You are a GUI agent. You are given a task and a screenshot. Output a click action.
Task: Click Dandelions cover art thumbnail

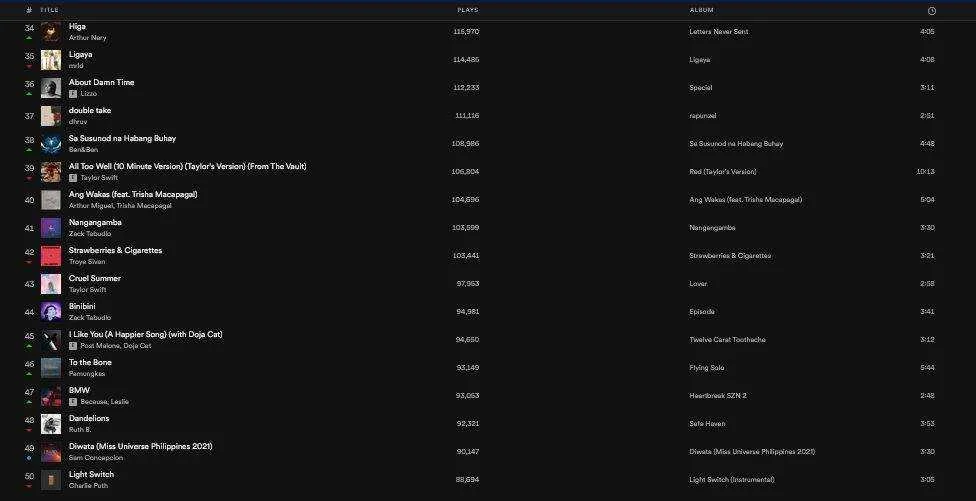tap(51, 424)
